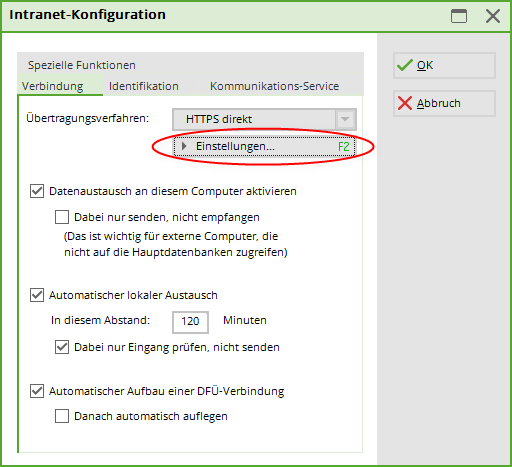512x467 pixels.
Task: Open the Einstellungen F2 settings button
Action: click(264, 146)
